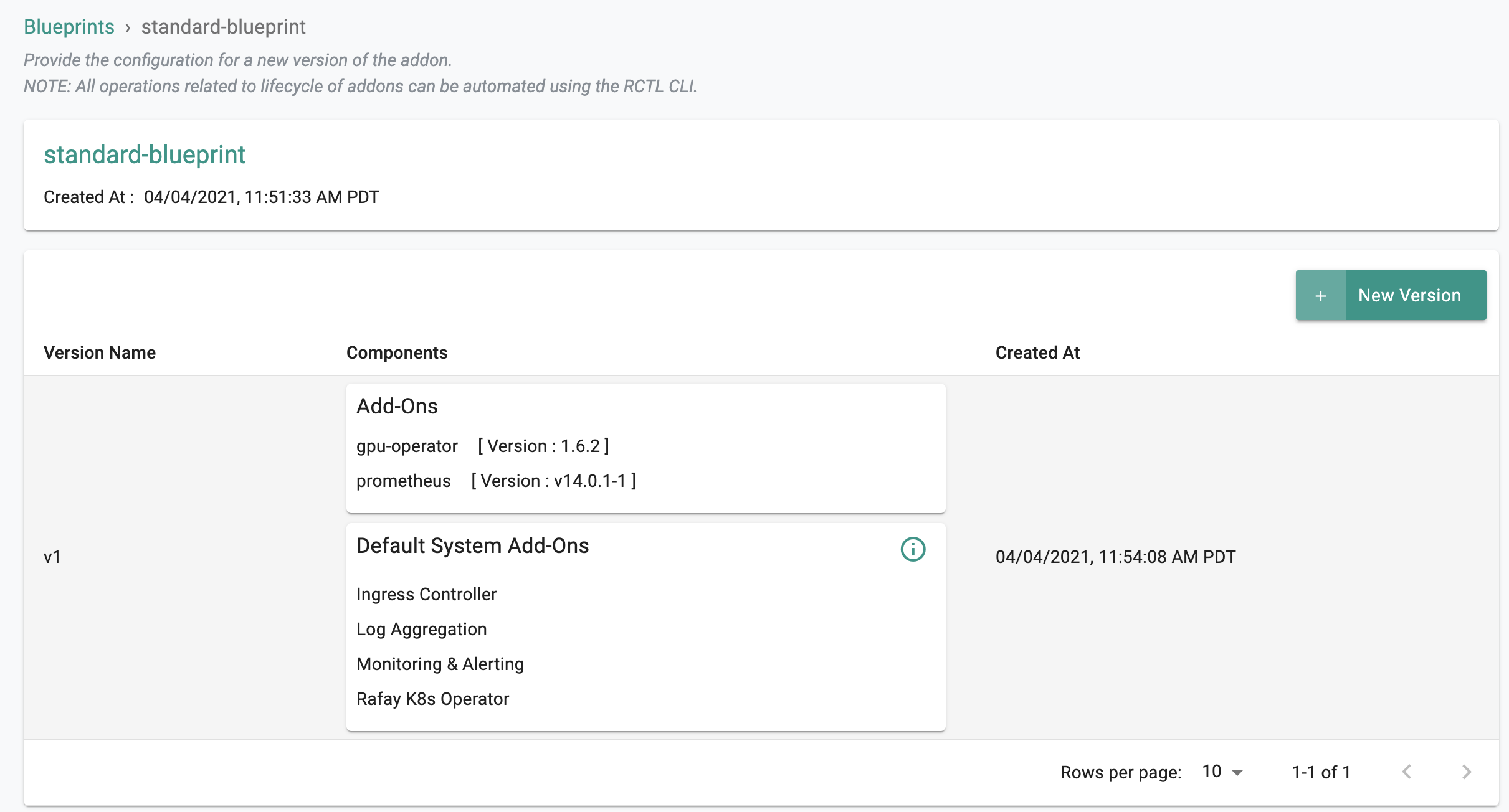Viewport: 1509px width, 812px height.
Task: Go to the next page arrow
Action: 1467,772
